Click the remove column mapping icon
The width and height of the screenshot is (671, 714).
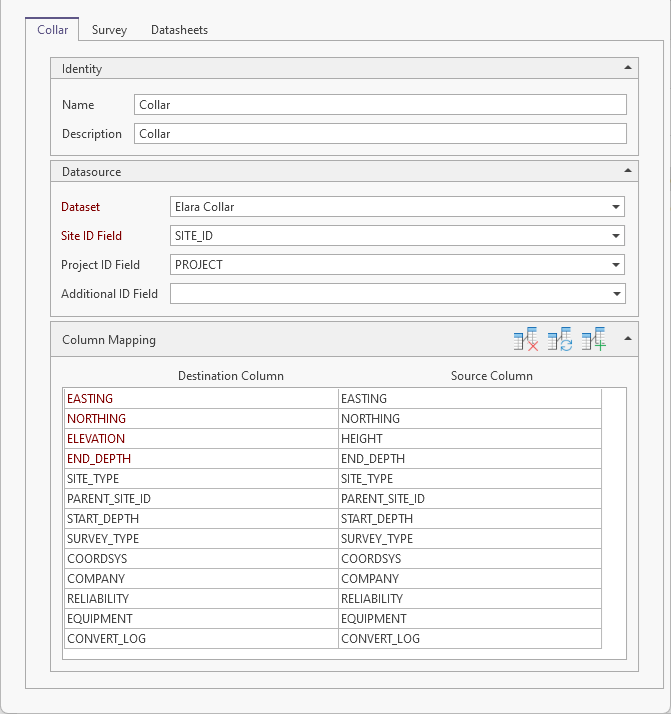click(527, 340)
